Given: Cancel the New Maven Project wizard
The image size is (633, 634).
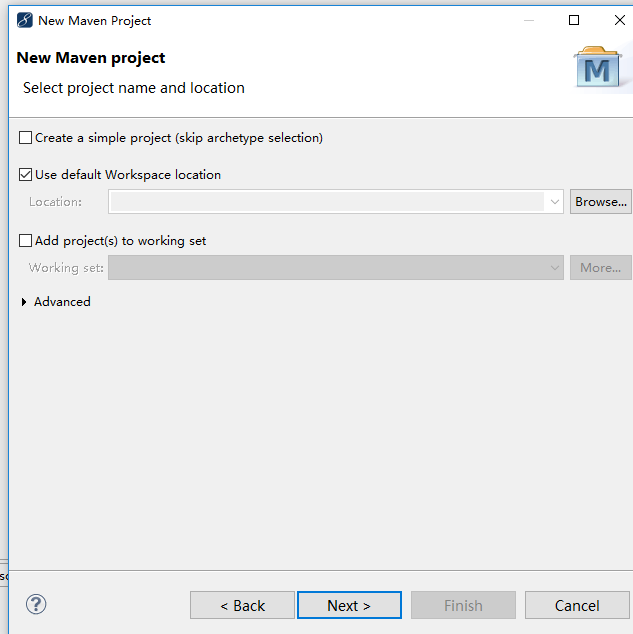Looking at the screenshot, I should click(x=577, y=605).
